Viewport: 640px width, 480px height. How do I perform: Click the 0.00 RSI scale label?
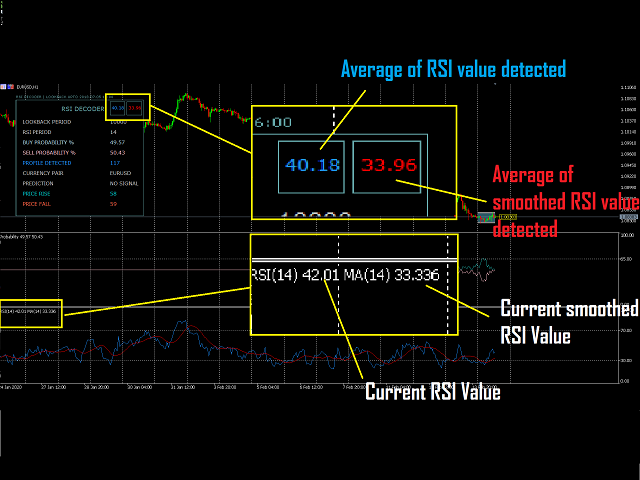(625, 381)
